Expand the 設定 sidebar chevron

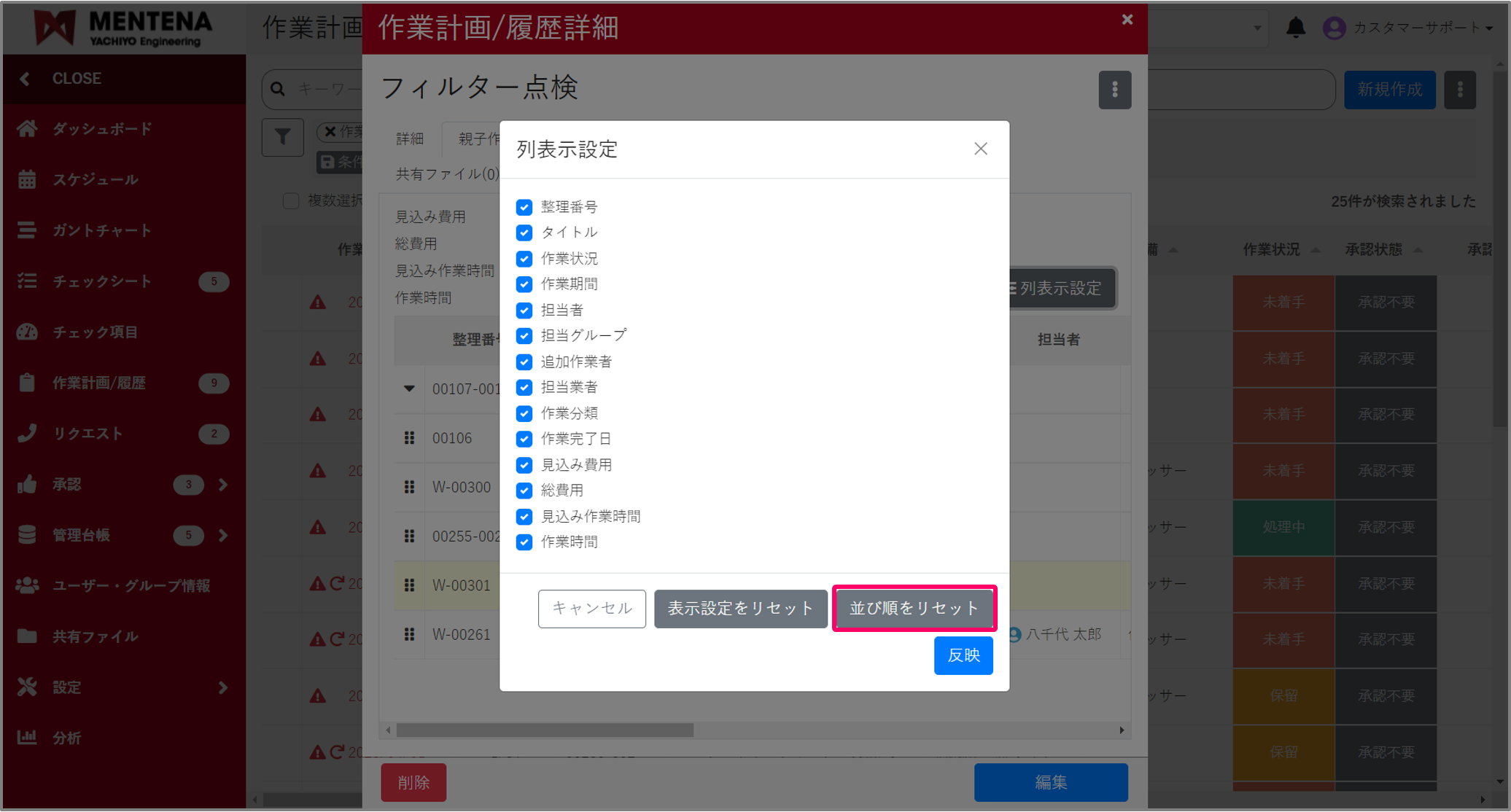[223, 687]
